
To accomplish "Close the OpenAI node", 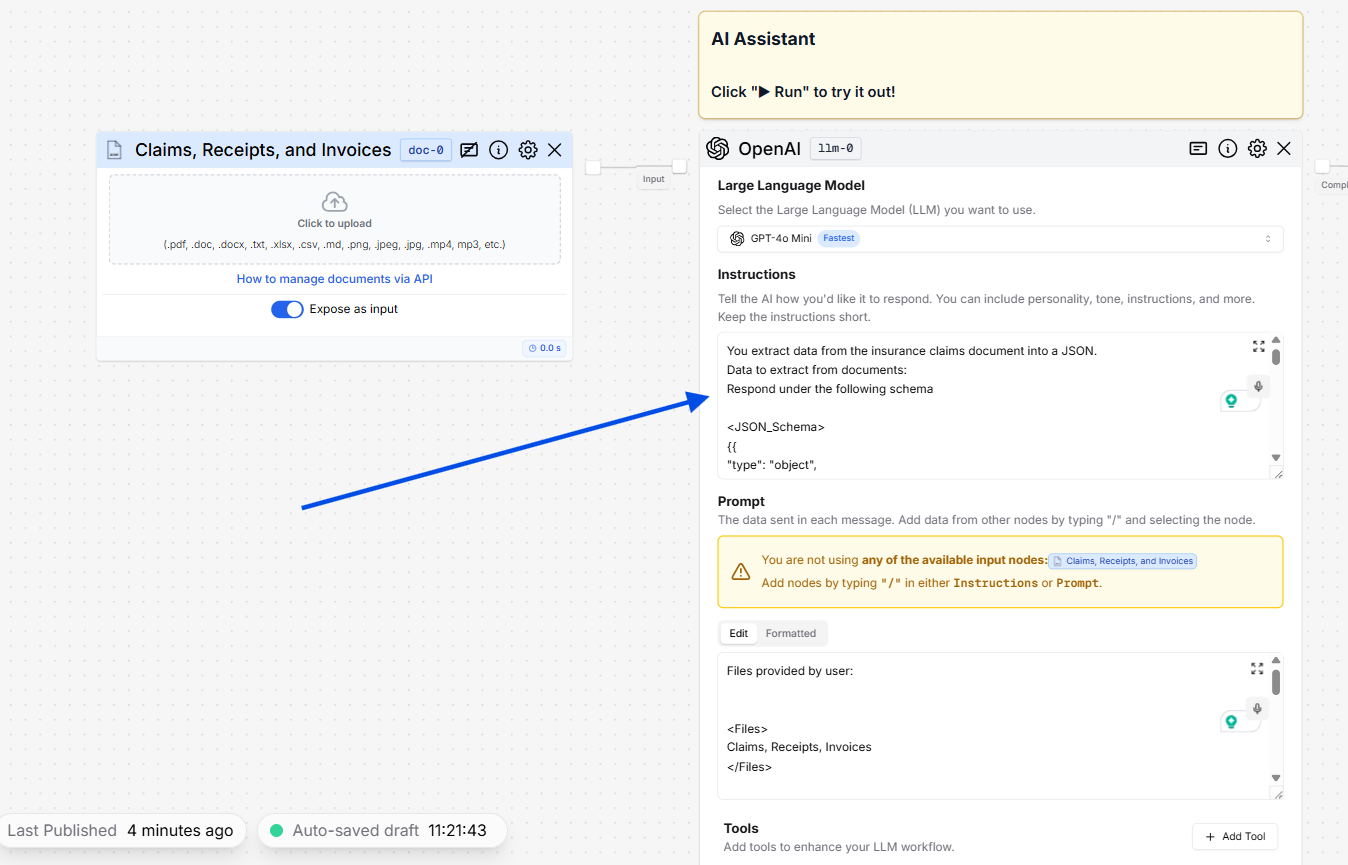I will tap(1285, 149).
